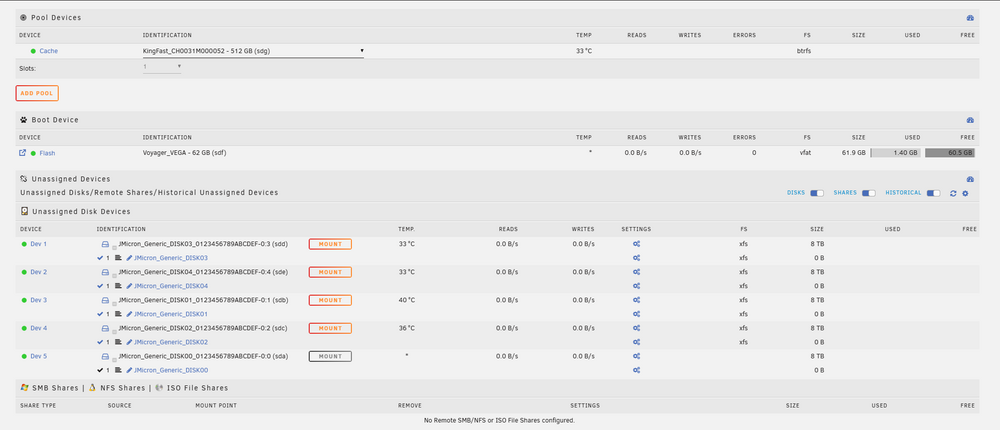
Task: Click dashboard icon in Boot Device header
Action: (x=970, y=120)
